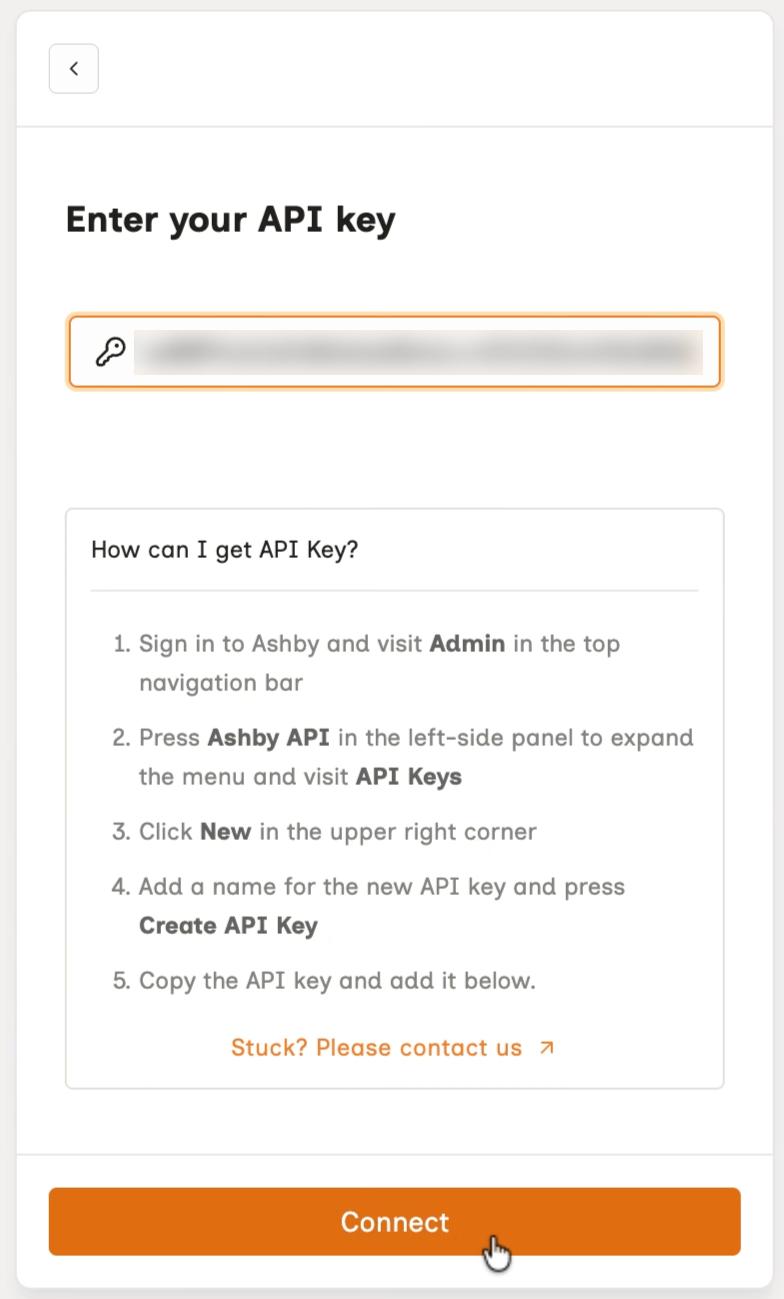This screenshot has width=784, height=1299.
Task: Click 'the menu and visit' text in step 2
Action: (244, 777)
